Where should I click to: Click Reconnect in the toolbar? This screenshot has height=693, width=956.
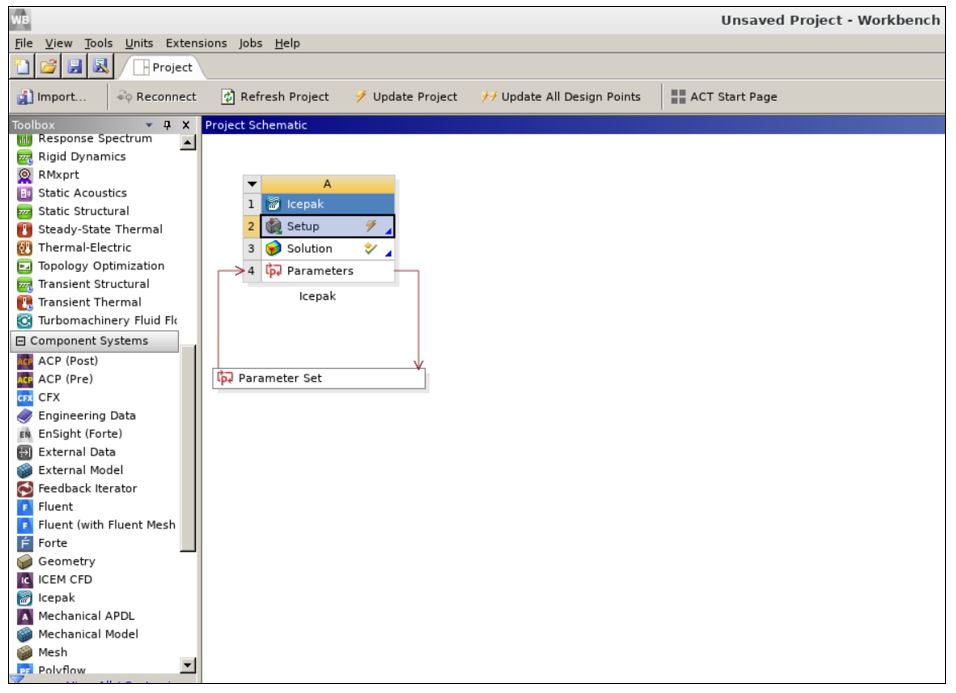click(157, 97)
